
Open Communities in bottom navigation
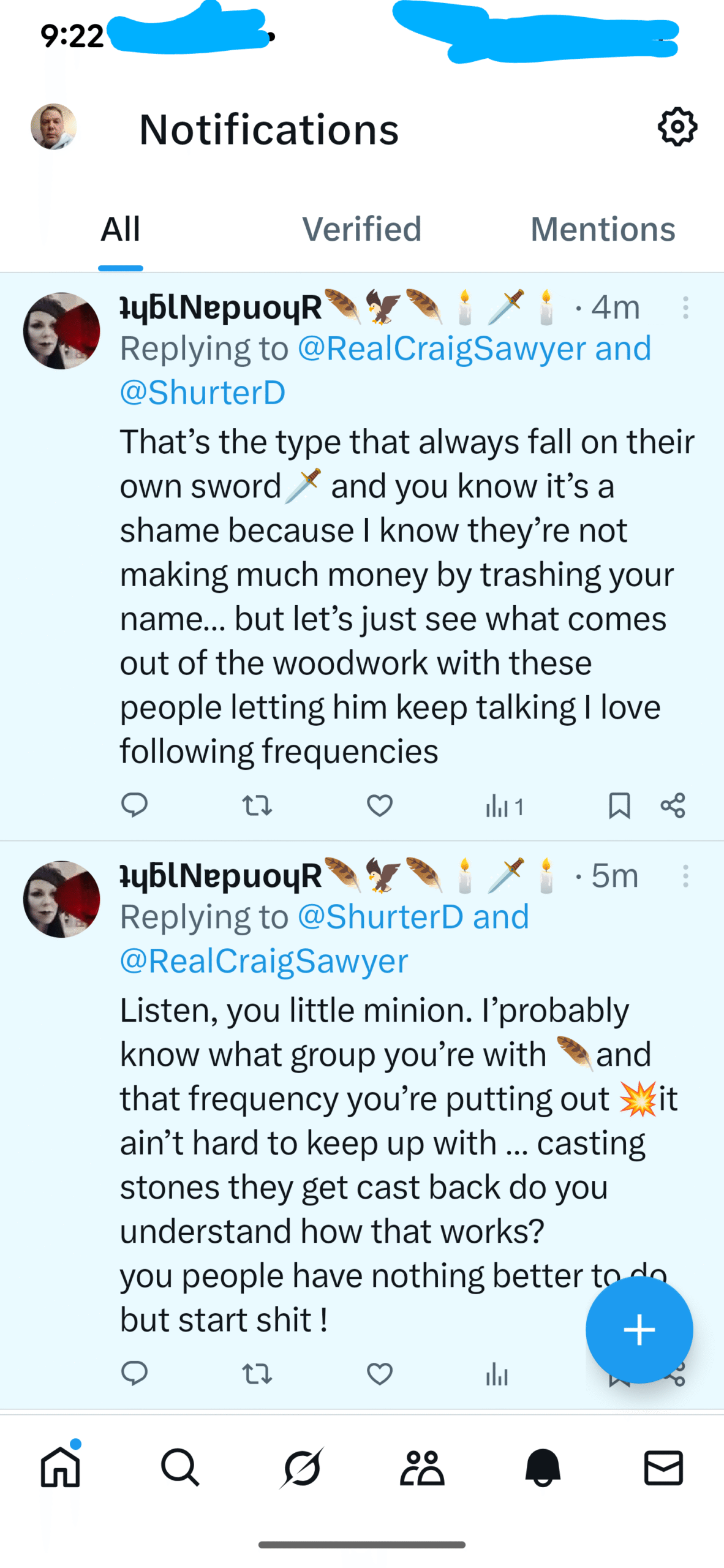pyautogui.click(x=422, y=1467)
